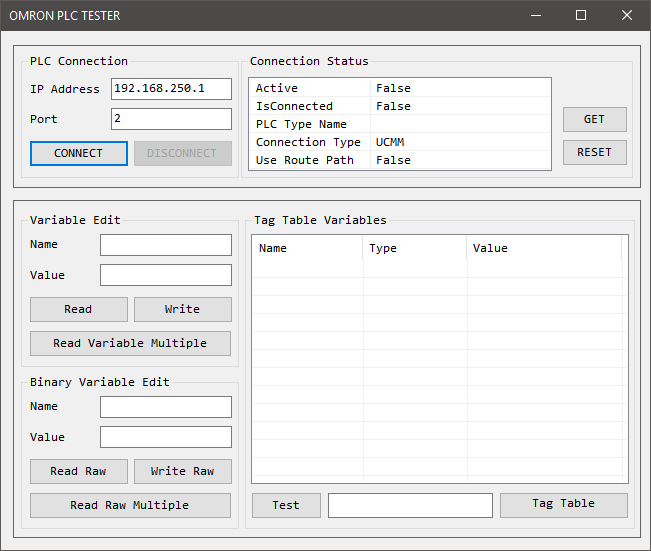Click the Write variable button

click(x=183, y=309)
